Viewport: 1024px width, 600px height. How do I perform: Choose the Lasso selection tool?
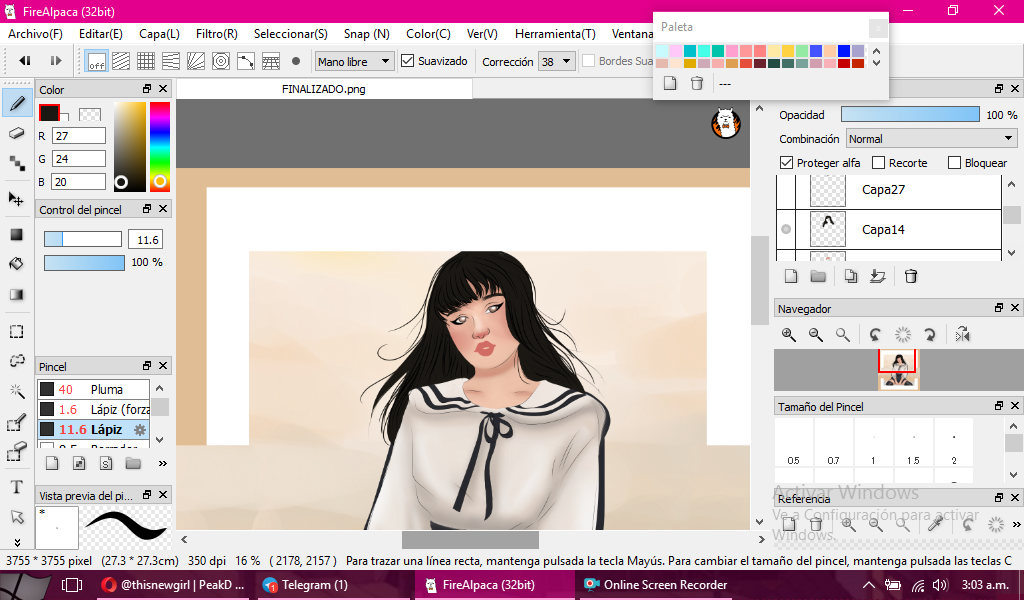pyautogui.click(x=17, y=360)
